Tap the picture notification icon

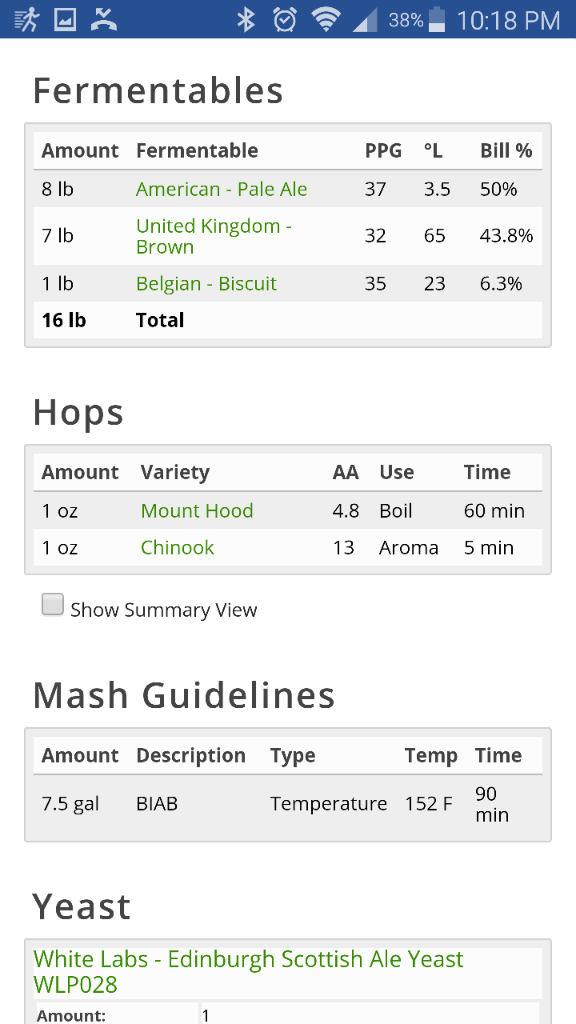coord(65,20)
